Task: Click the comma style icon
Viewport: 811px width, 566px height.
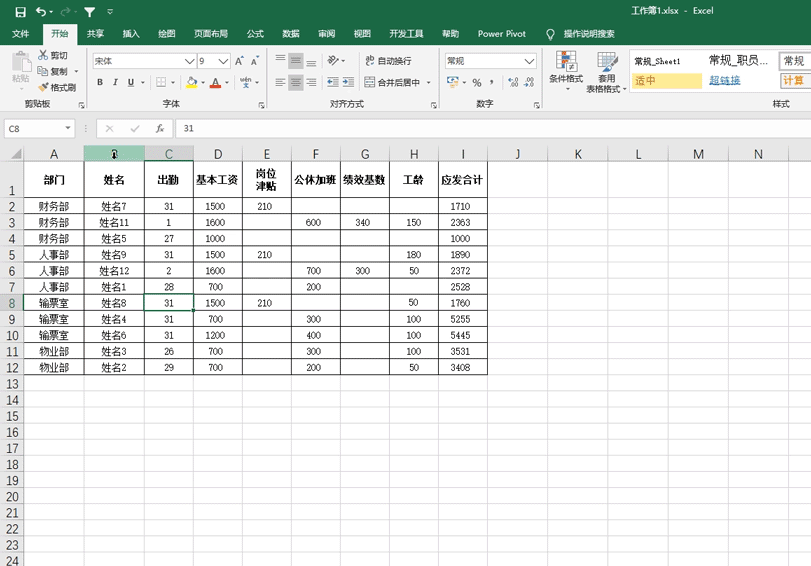Action: (491, 82)
